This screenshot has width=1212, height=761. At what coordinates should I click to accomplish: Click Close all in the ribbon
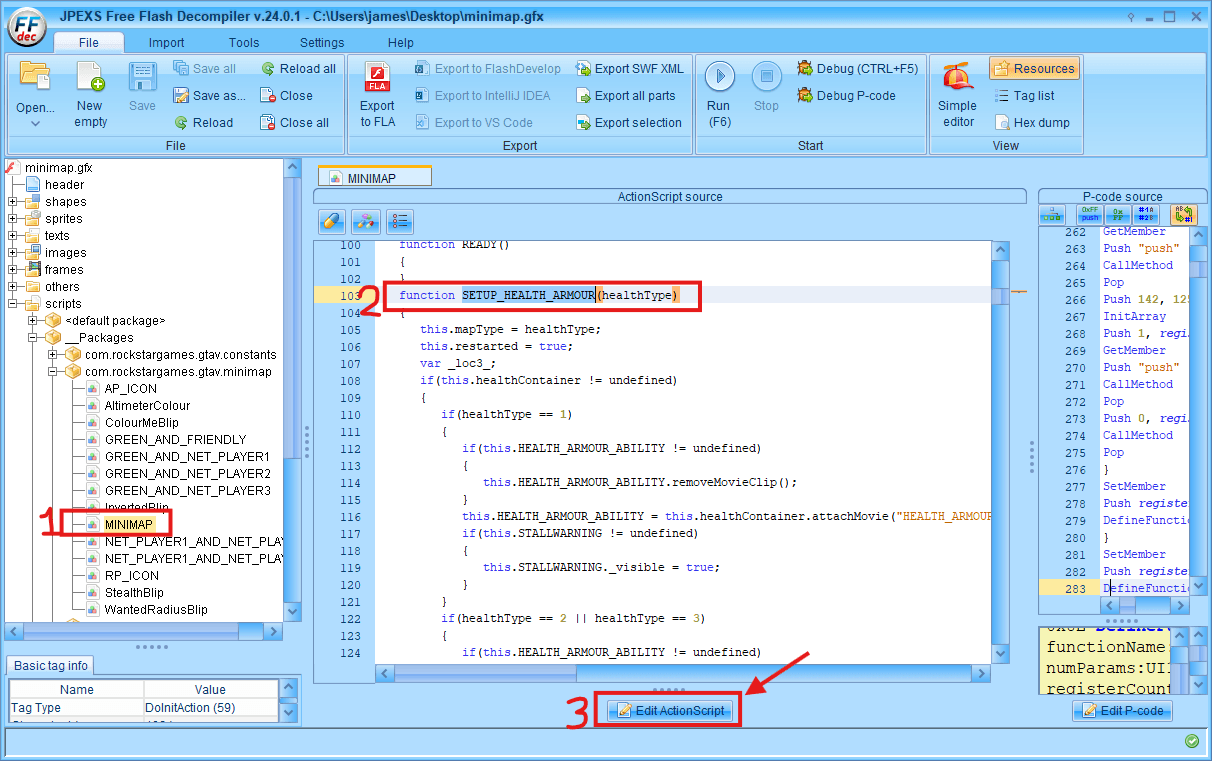click(x=294, y=123)
